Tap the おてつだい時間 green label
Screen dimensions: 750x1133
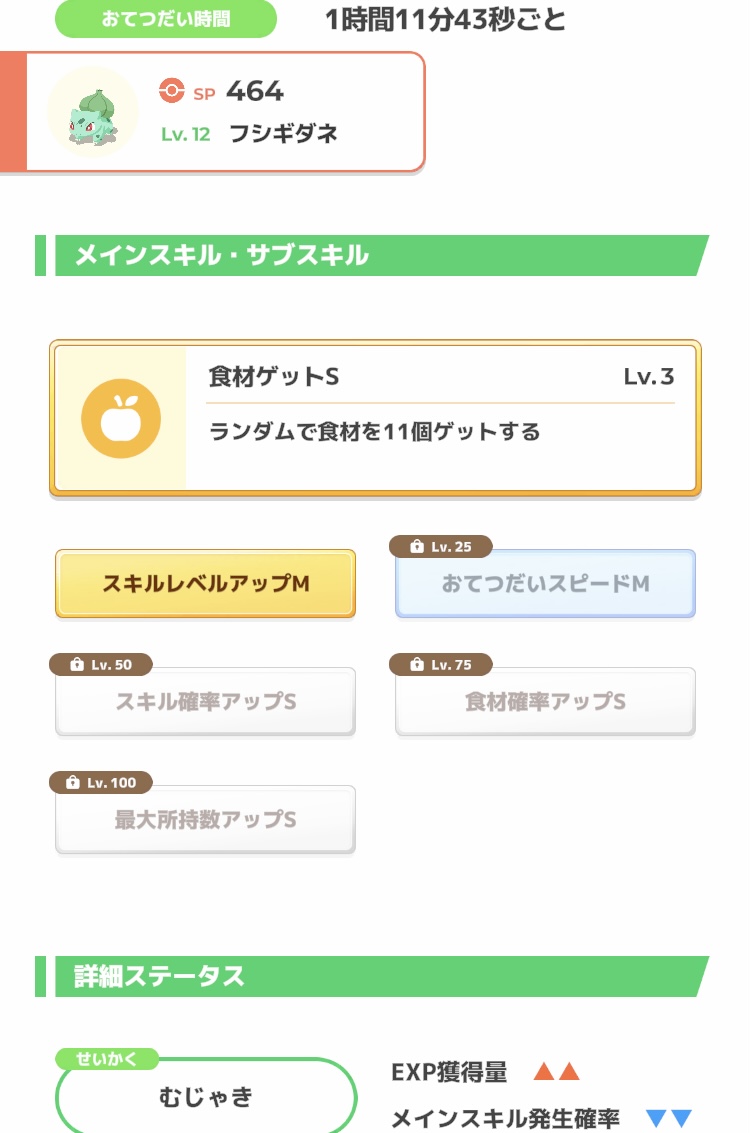tap(165, 19)
